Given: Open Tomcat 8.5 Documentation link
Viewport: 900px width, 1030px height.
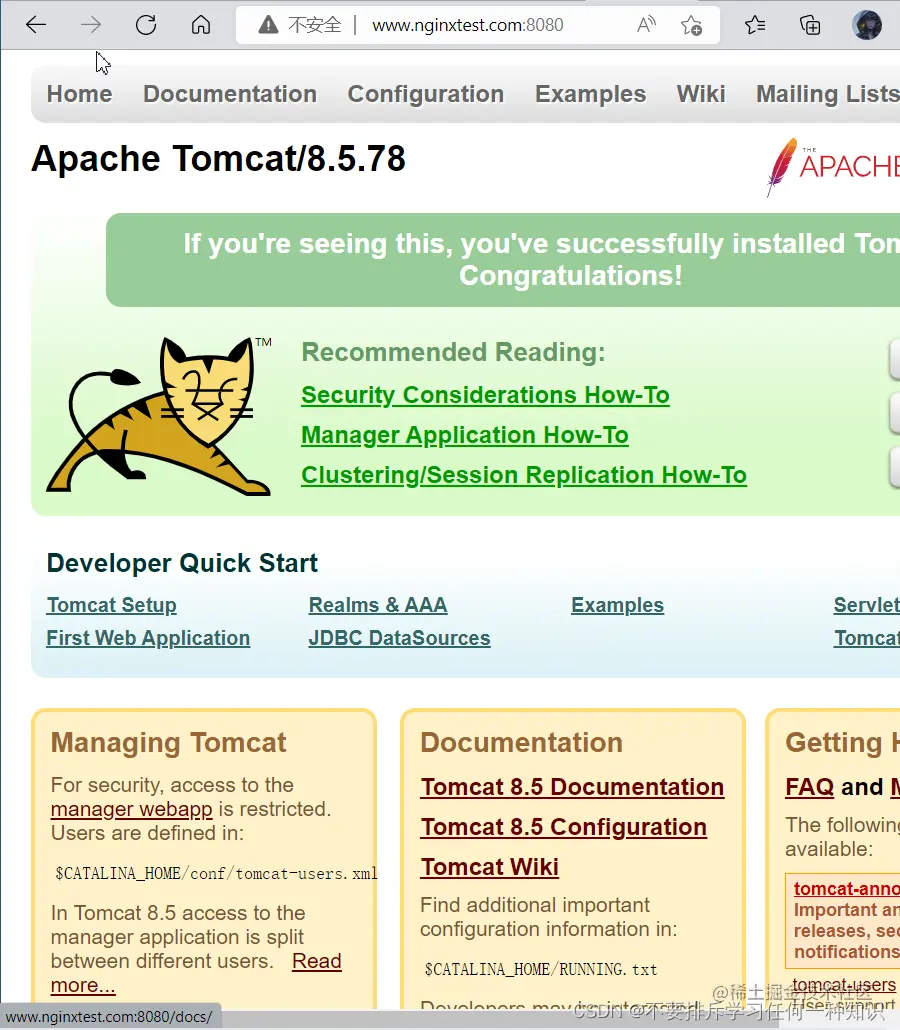Looking at the screenshot, I should coord(572,787).
